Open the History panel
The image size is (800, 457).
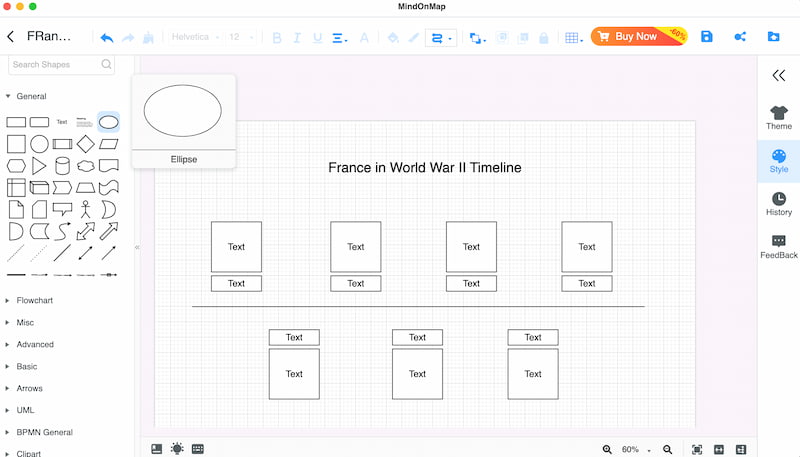click(x=779, y=204)
